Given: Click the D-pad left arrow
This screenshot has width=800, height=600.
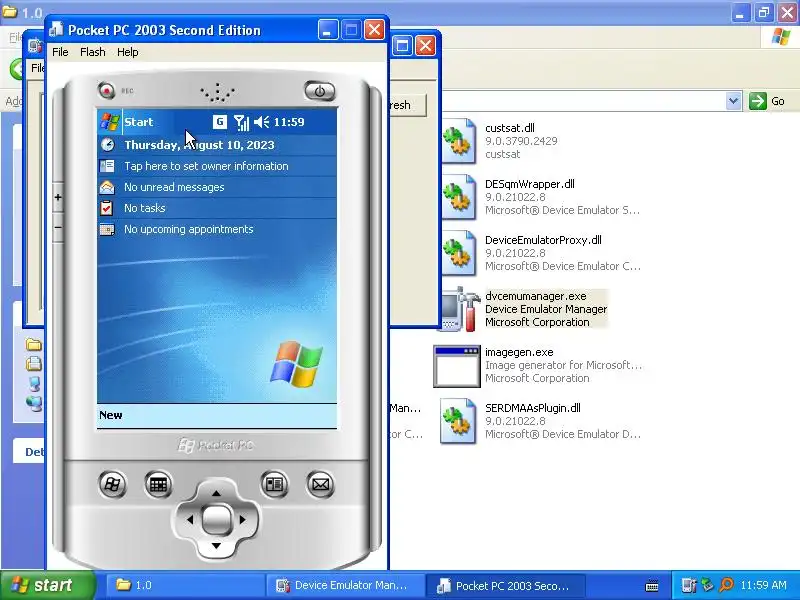Looking at the screenshot, I should [190, 520].
